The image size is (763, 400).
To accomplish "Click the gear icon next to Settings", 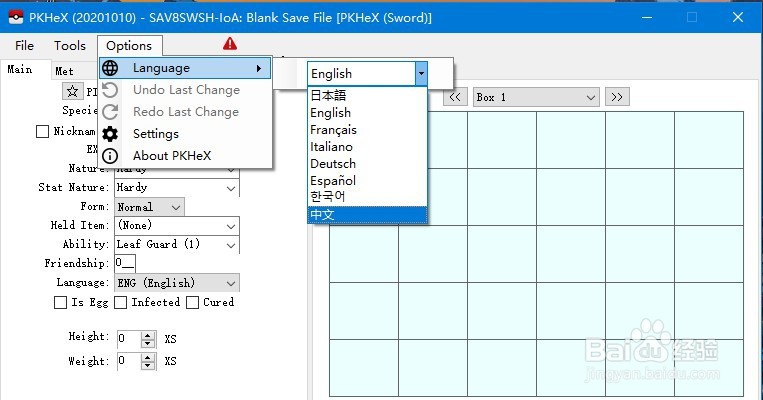I will [110, 134].
